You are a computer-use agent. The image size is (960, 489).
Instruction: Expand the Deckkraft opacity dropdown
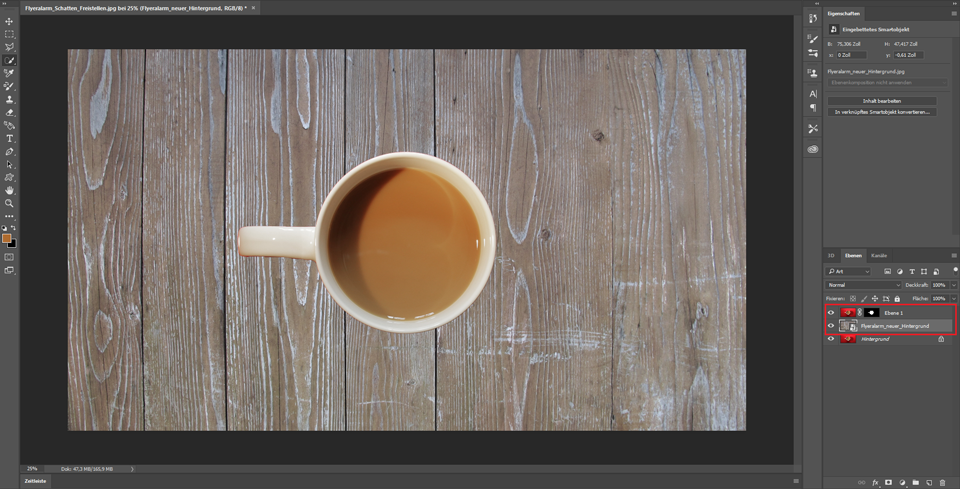tap(953, 285)
